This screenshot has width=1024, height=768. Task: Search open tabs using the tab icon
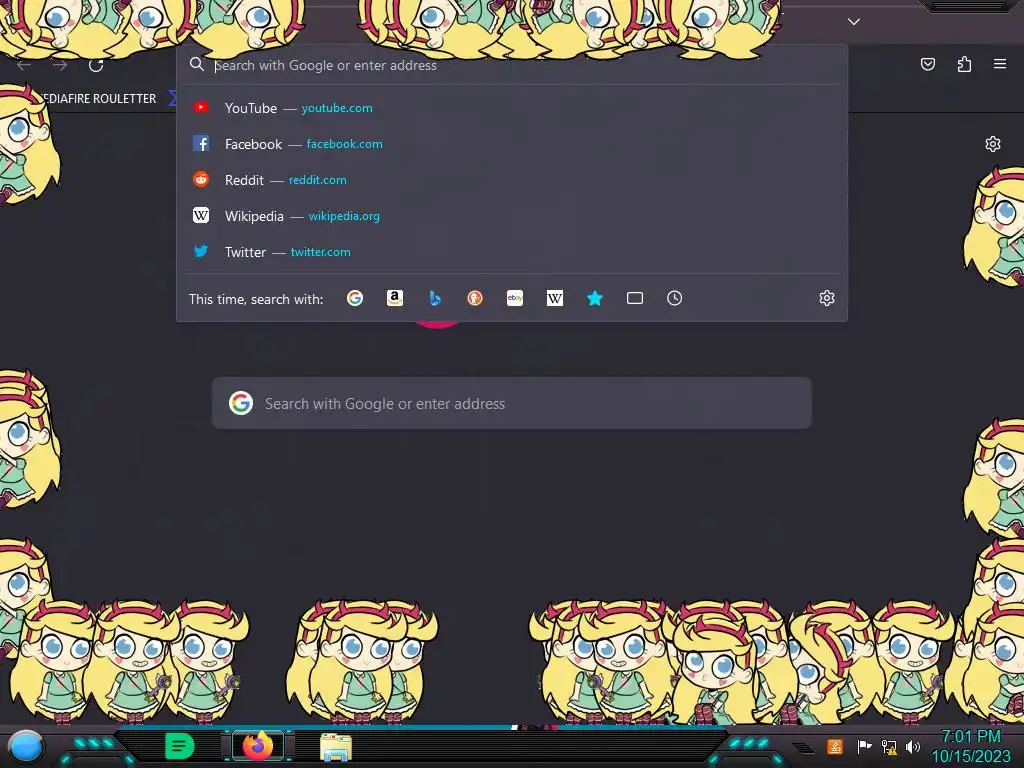(x=635, y=298)
